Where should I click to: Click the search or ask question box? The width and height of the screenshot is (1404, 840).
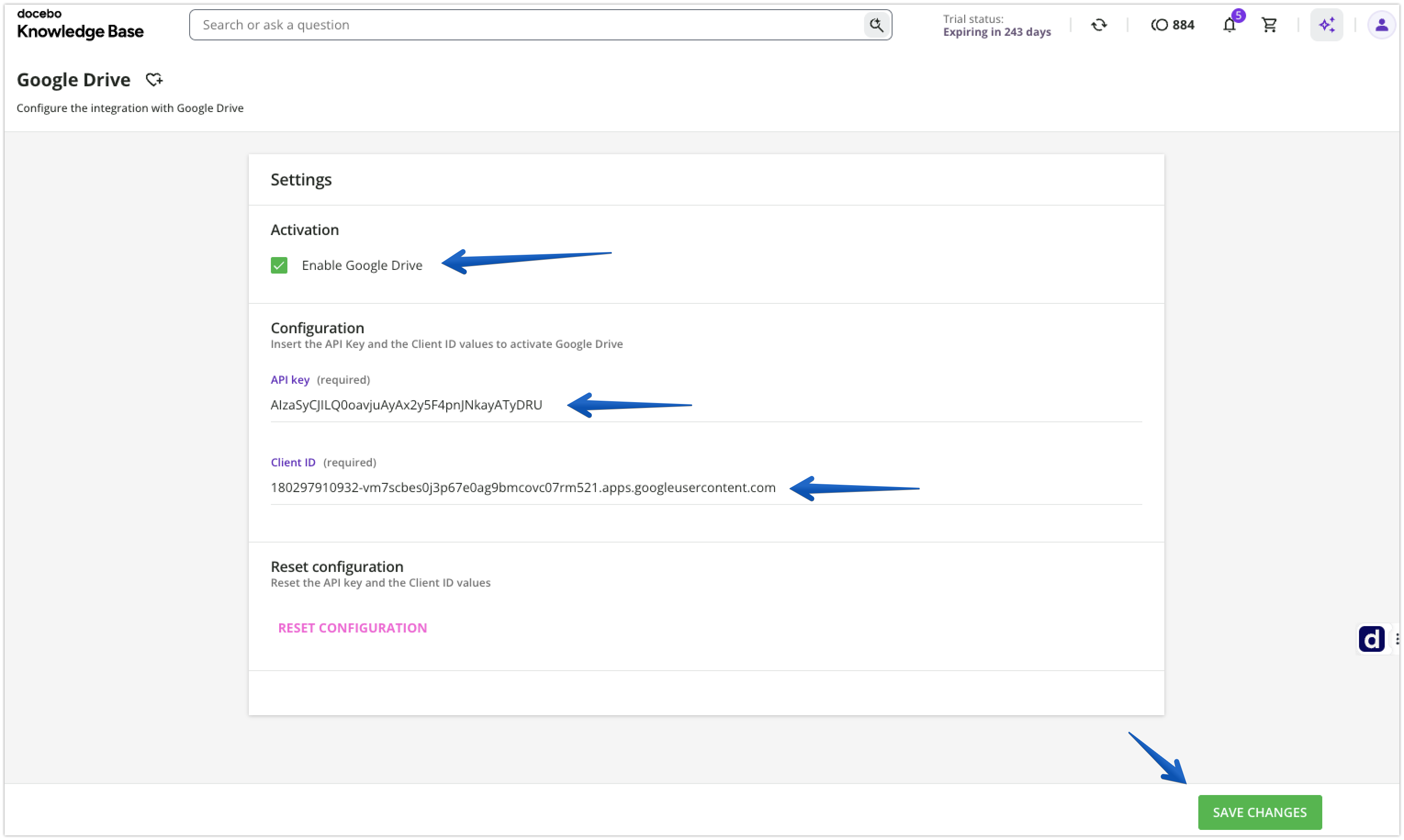(x=532, y=25)
